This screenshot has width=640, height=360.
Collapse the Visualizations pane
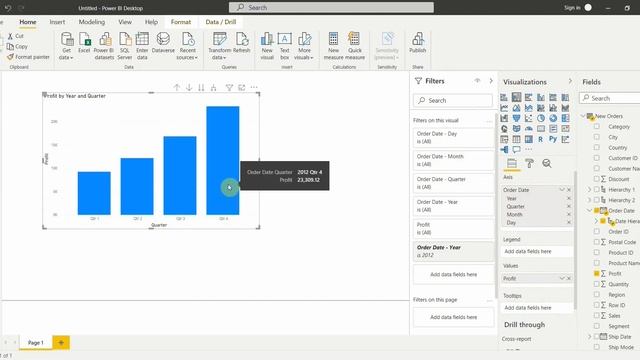click(570, 81)
